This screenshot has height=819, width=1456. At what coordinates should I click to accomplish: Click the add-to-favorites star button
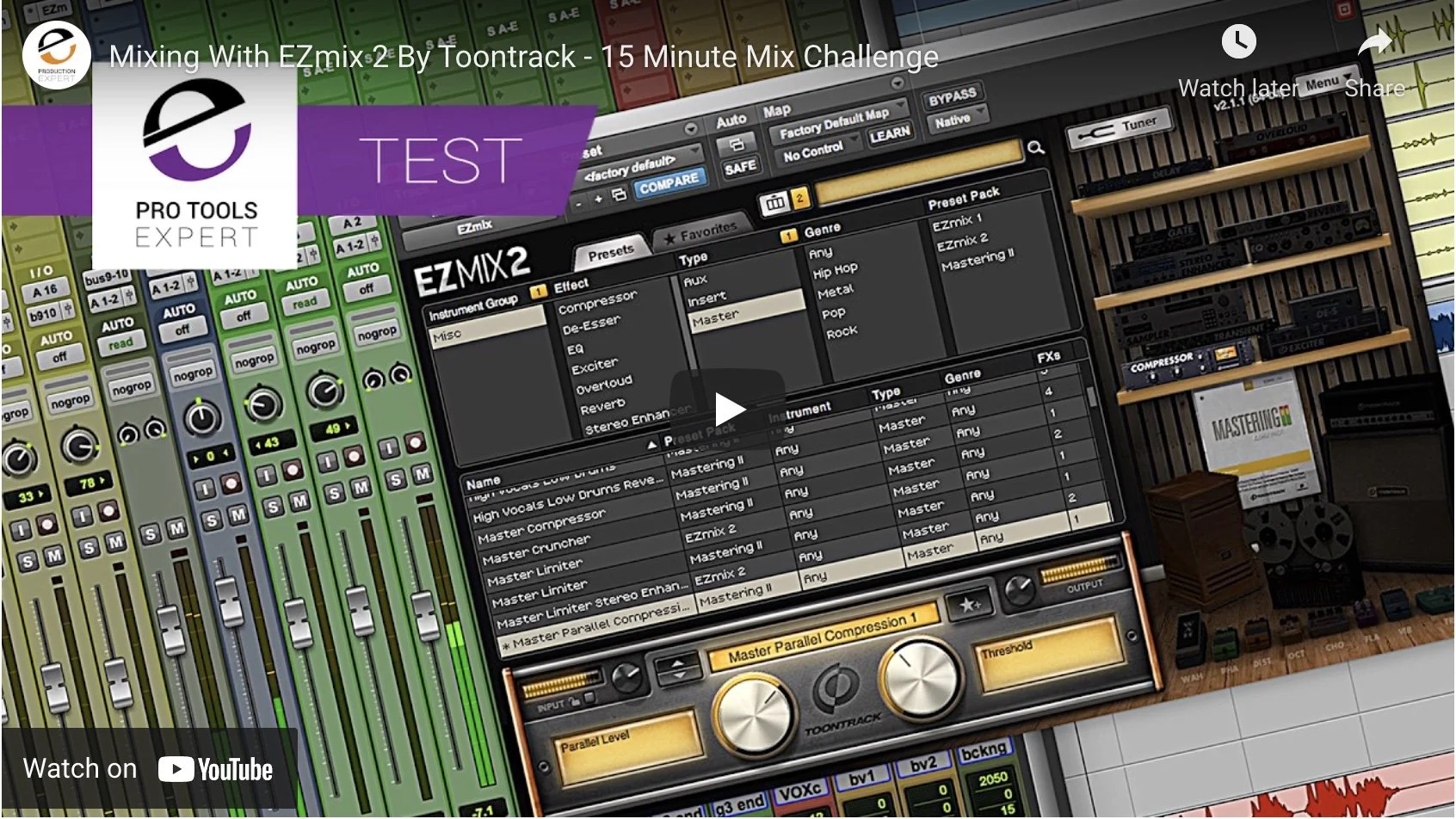(x=971, y=605)
